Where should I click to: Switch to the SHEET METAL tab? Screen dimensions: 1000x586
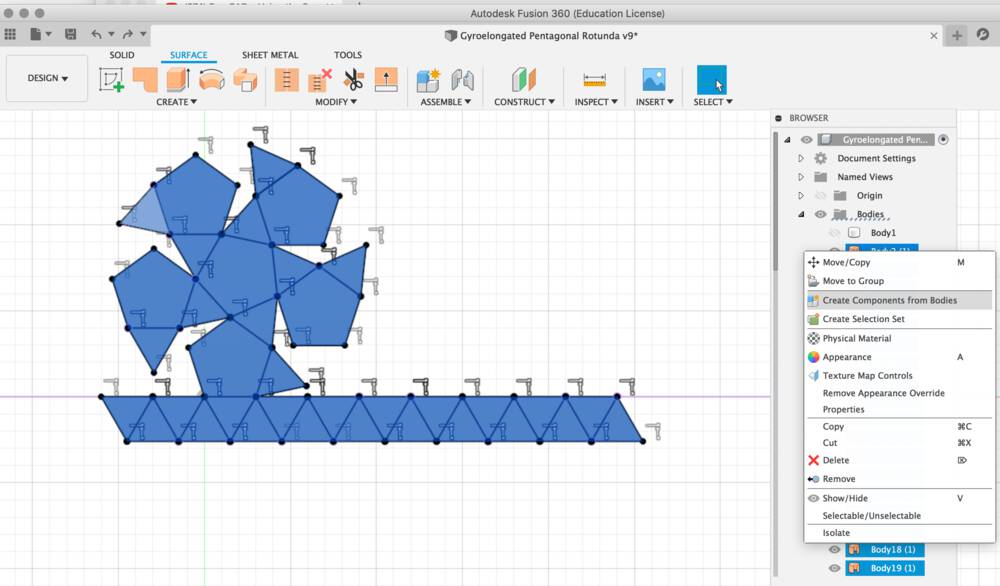tap(271, 55)
